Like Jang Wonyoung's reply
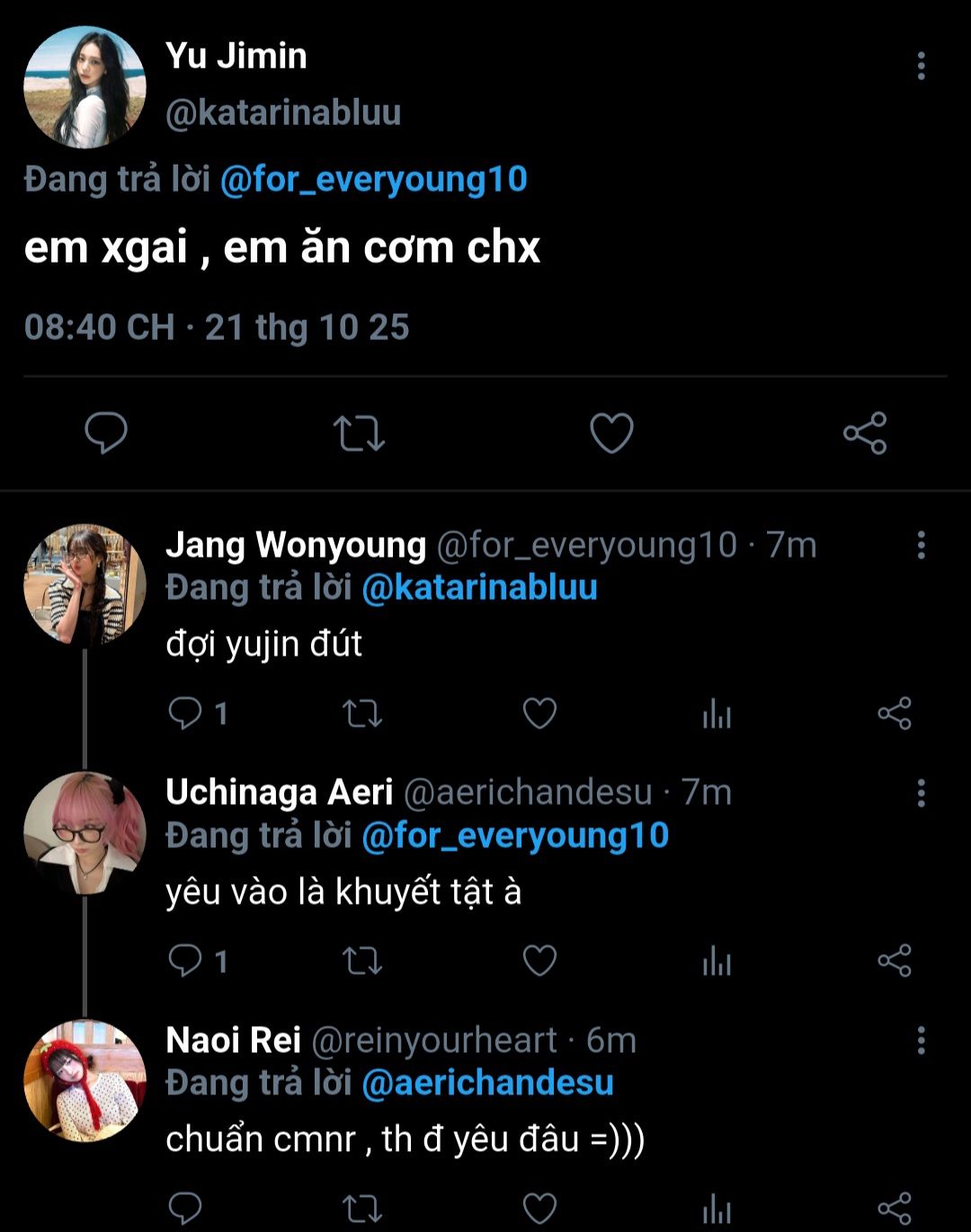Viewport: 971px width, 1232px height. [x=539, y=714]
